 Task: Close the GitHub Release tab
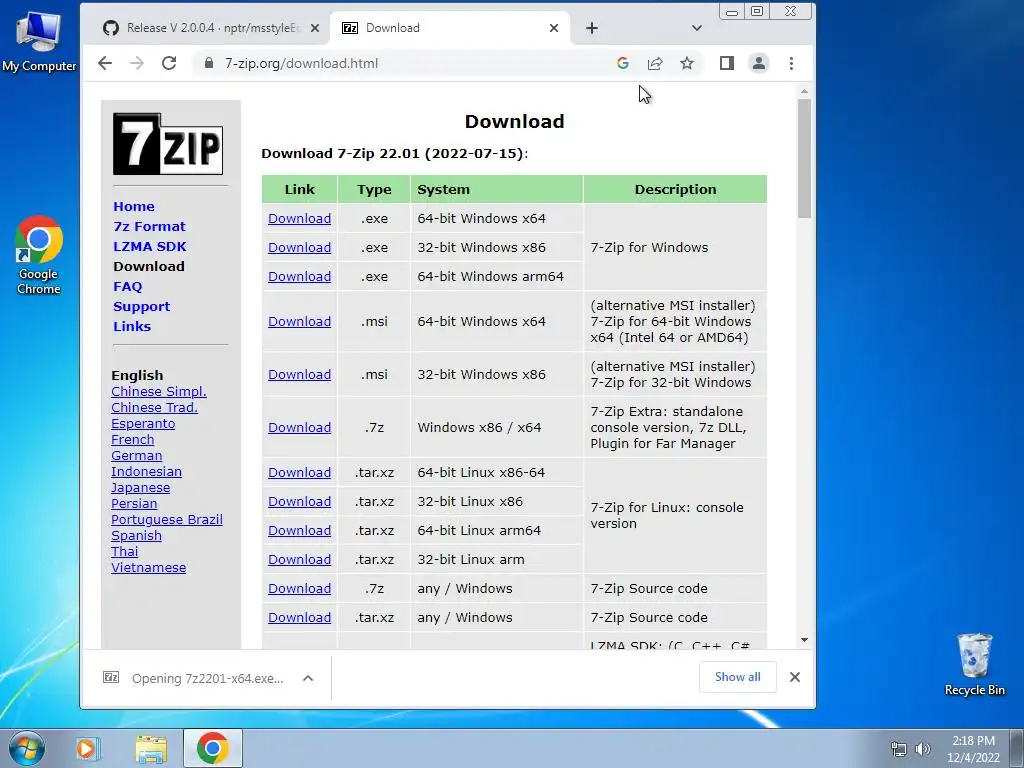coord(315,28)
